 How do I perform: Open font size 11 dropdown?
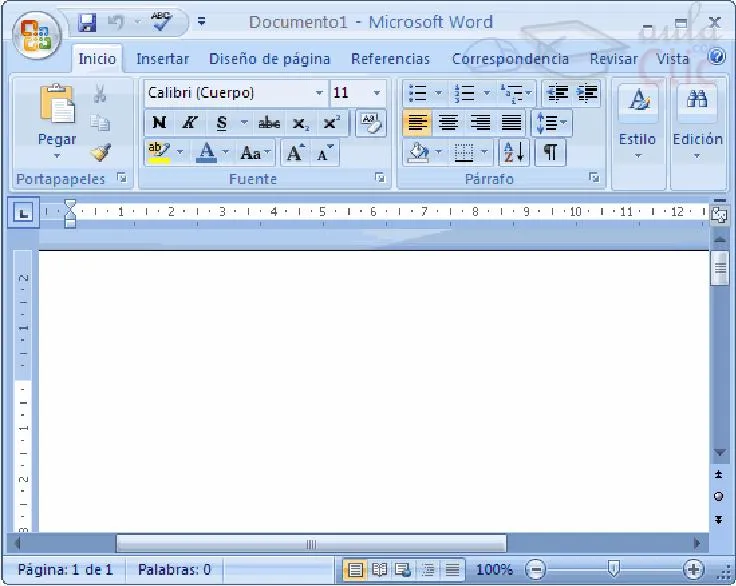tap(376, 93)
